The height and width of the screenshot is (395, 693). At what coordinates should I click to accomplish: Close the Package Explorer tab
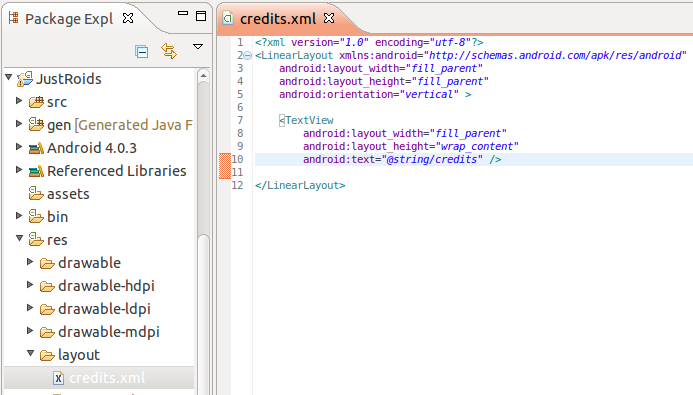coord(128,18)
